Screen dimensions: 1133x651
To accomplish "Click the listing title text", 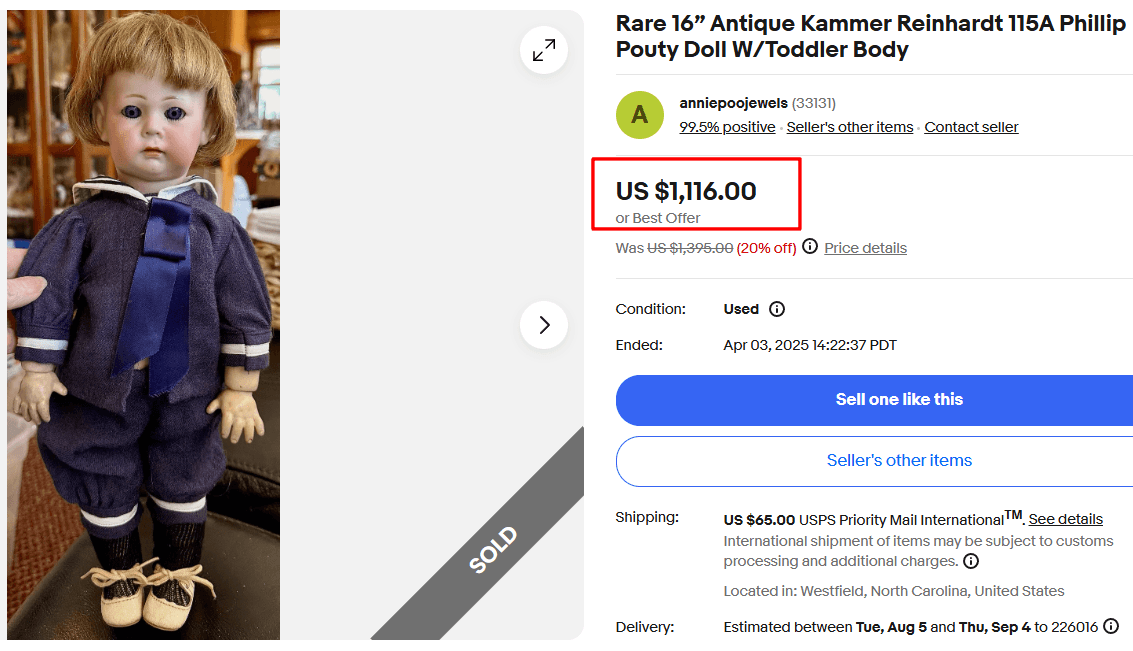I will (870, 37).
